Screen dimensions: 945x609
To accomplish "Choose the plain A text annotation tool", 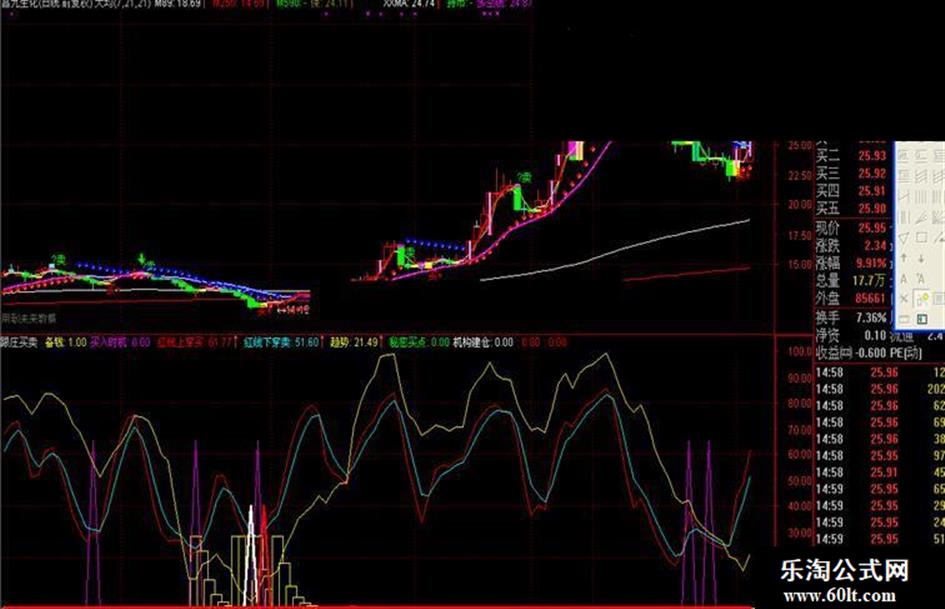I will pyautogui.click(x=903, y=279).
